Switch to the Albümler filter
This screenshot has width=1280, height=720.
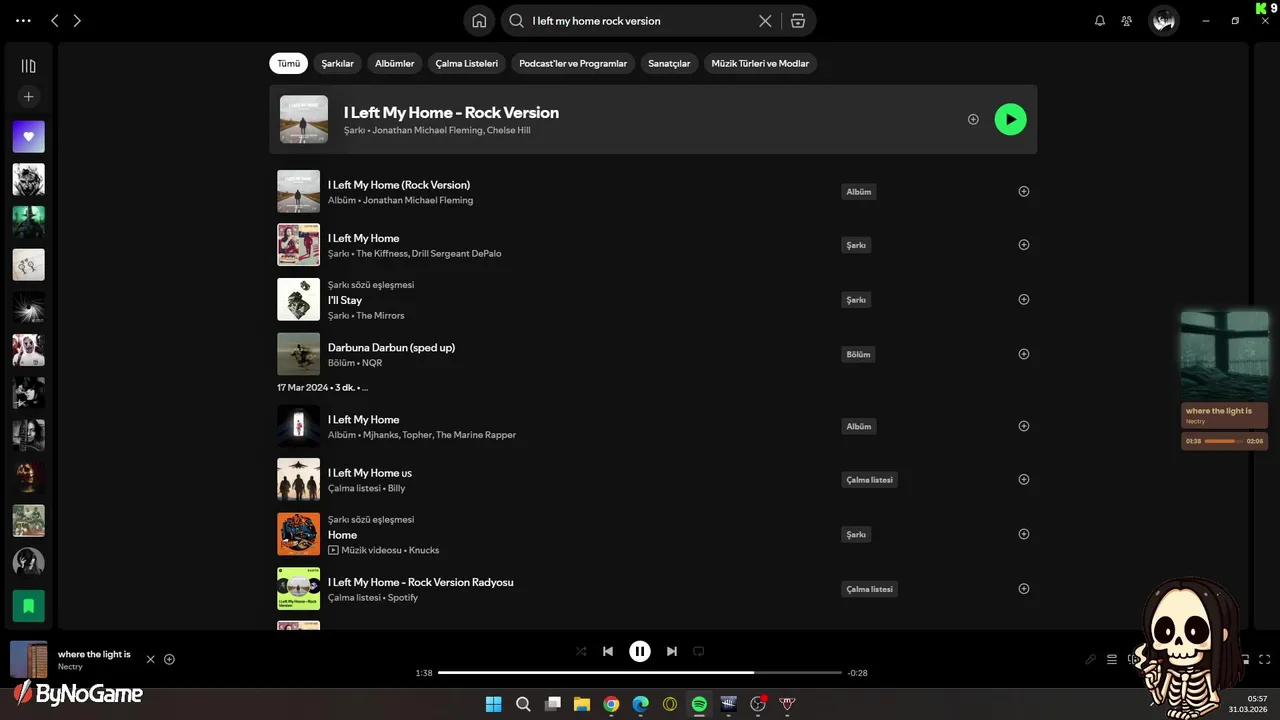click(x=394, y=63)
